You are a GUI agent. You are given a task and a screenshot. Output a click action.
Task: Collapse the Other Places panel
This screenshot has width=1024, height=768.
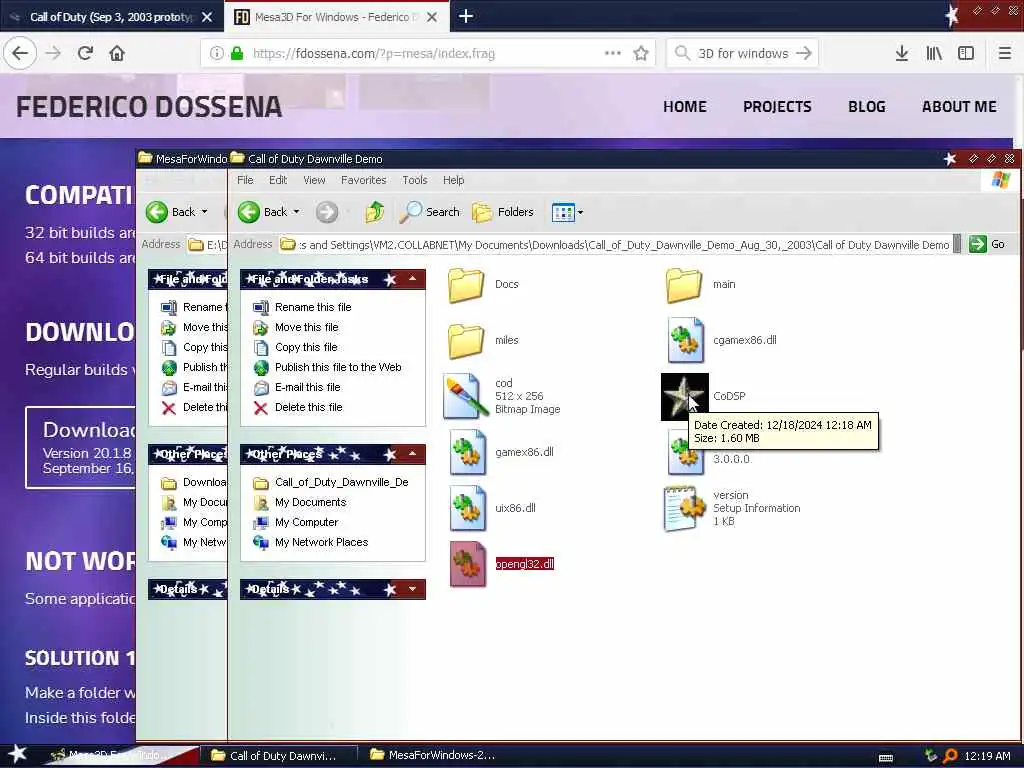[x=413, y=454]
